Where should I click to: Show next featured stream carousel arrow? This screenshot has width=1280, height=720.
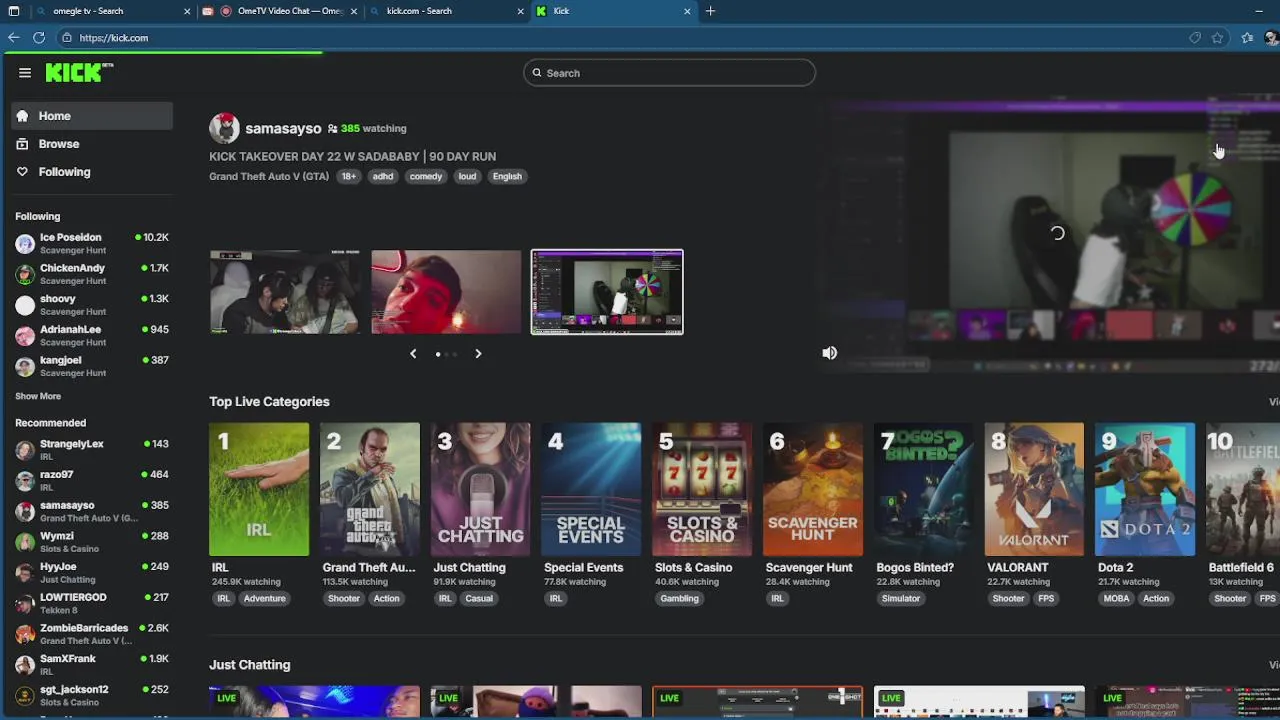pos(478,354)
